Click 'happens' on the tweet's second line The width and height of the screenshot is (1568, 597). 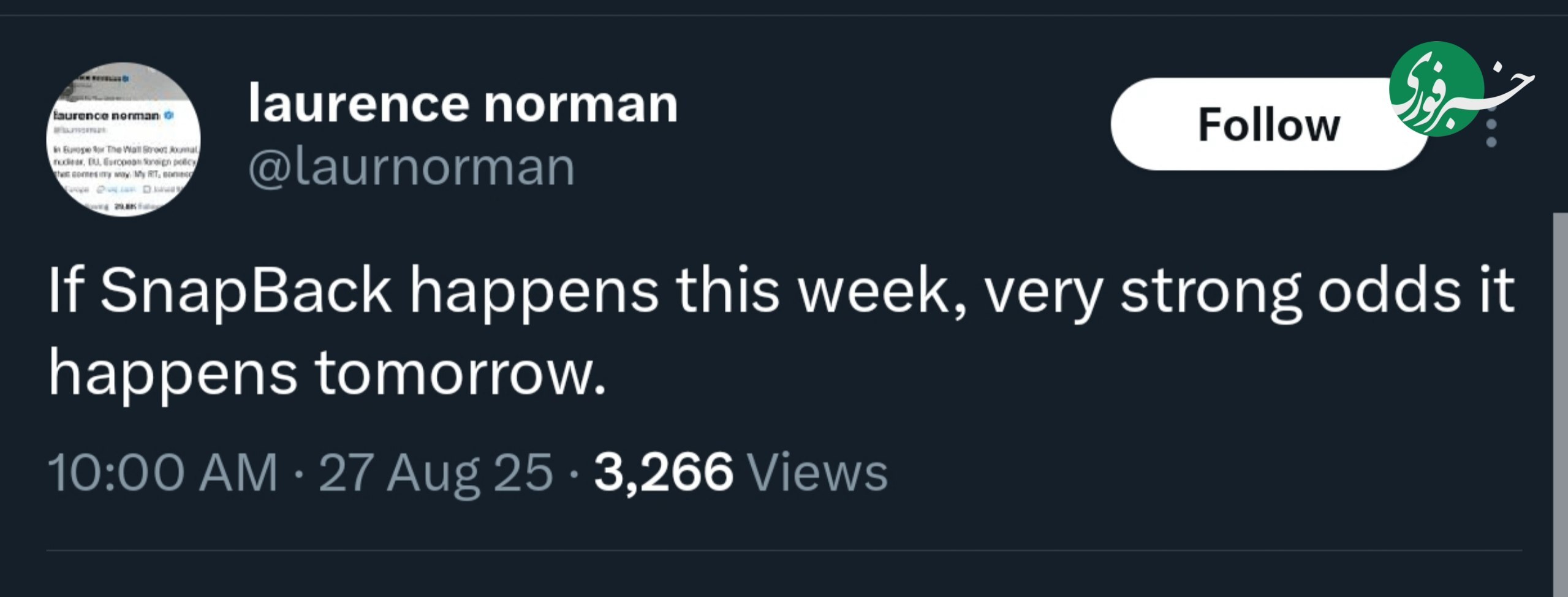click(x=172, y=374)
